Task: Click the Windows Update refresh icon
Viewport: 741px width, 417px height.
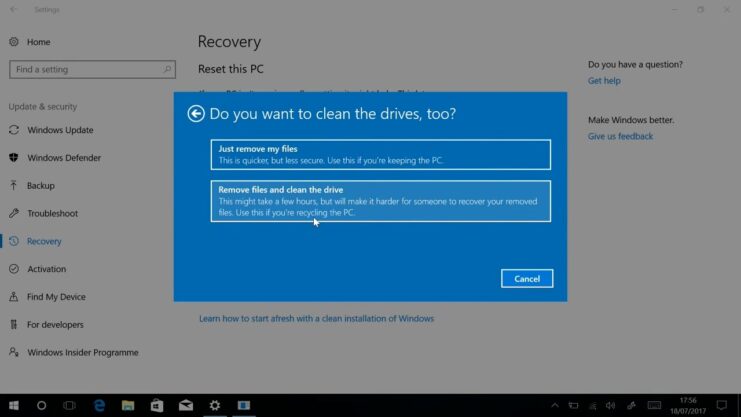Action: pos(14,130)
